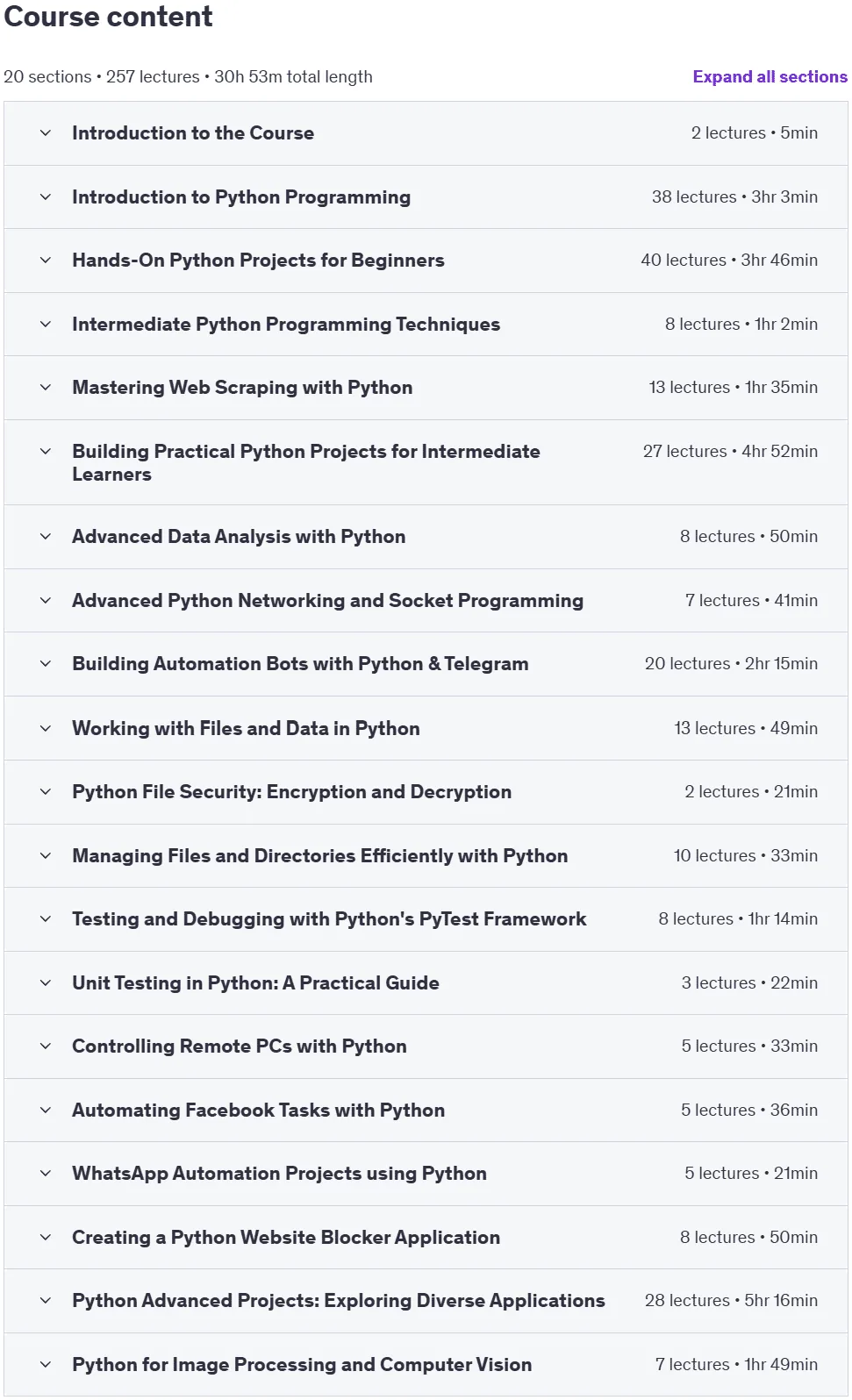Open Managing Files and Directories Efficiently section
Screen dimensions: 852x1400
[x=426, y=855]
